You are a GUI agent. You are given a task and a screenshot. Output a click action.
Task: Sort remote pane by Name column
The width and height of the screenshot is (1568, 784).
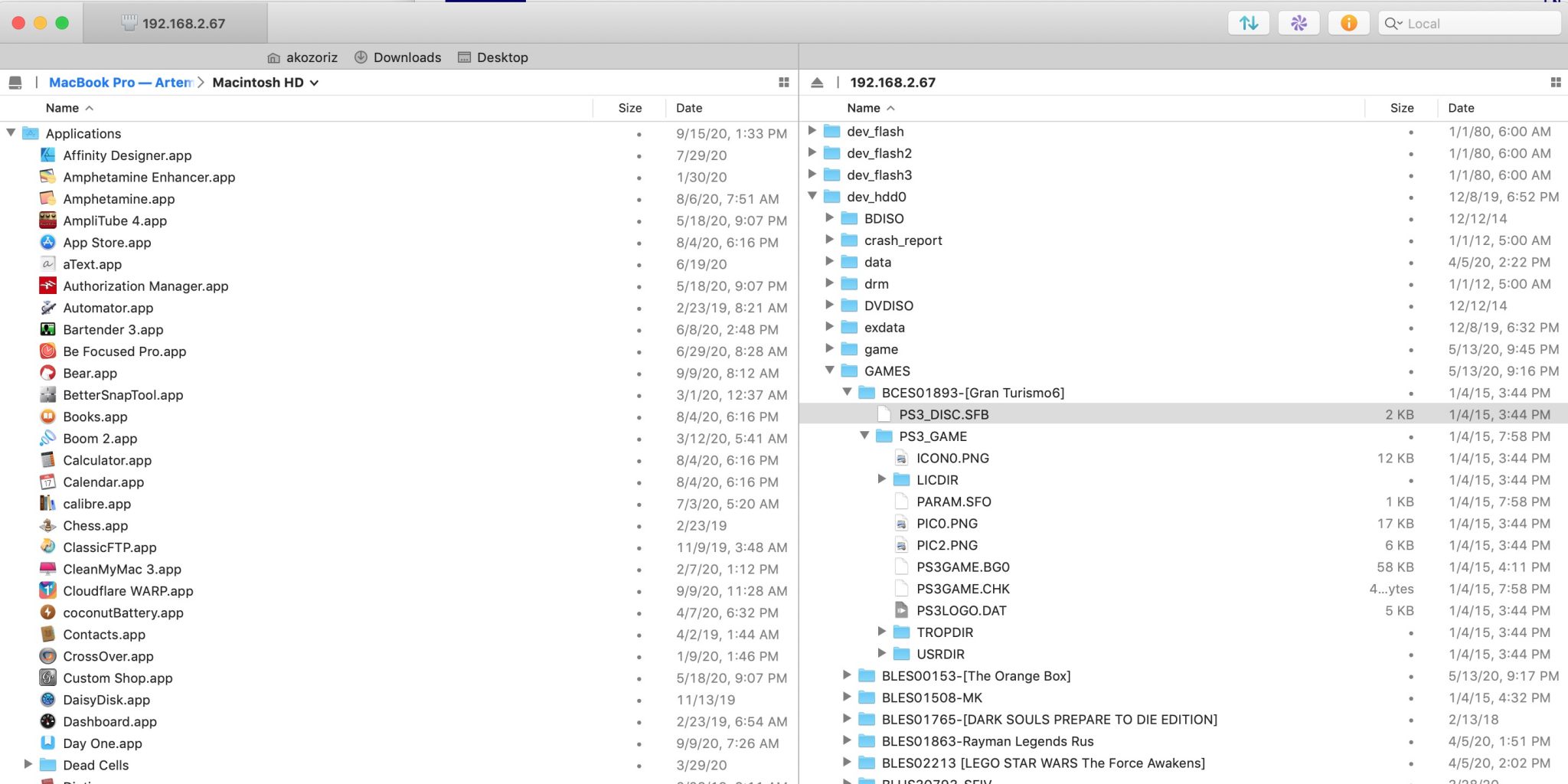tap(871, 108)
